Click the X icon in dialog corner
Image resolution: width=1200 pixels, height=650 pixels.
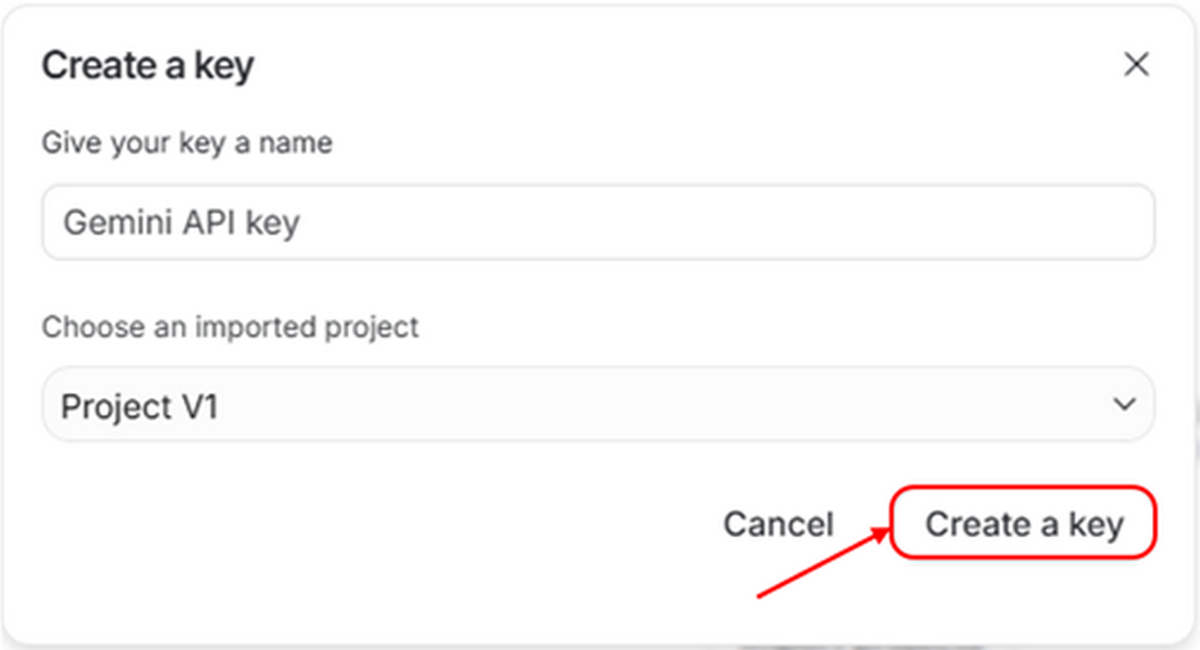tap(1135, 66)
